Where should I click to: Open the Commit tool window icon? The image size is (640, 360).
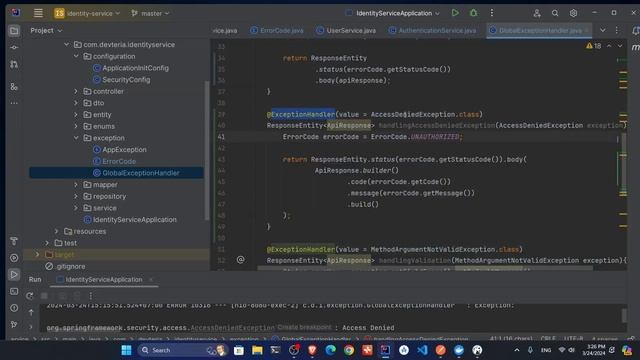coord(14,48)
